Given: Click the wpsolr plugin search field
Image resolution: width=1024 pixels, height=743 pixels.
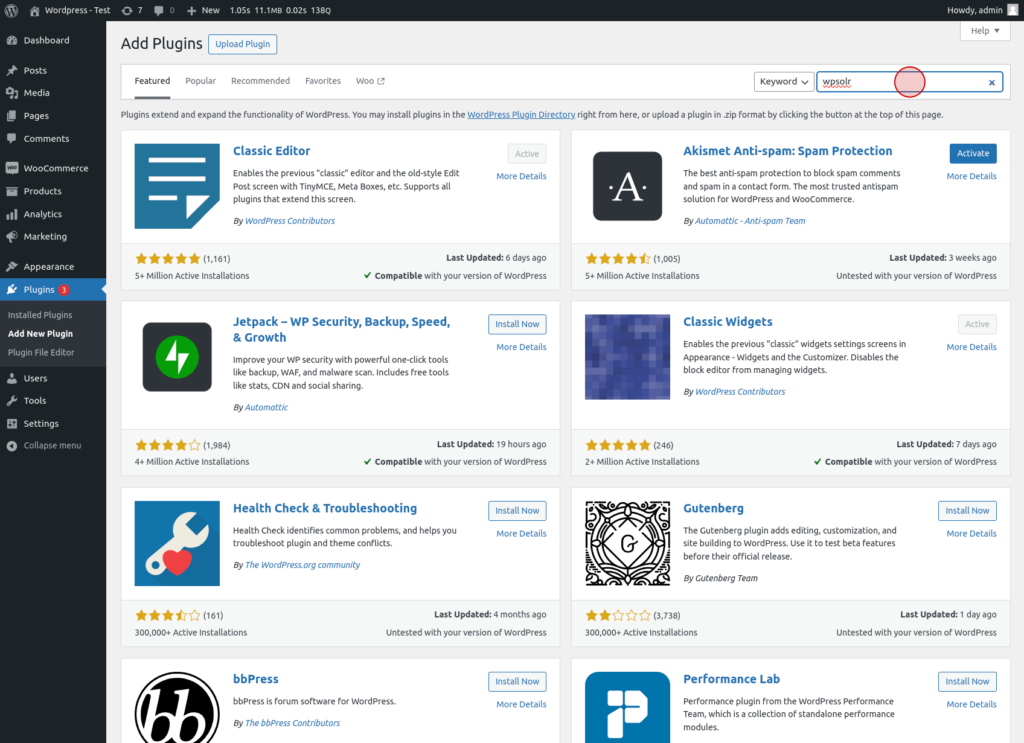Looking at the screenshot, I should [909, 82].
